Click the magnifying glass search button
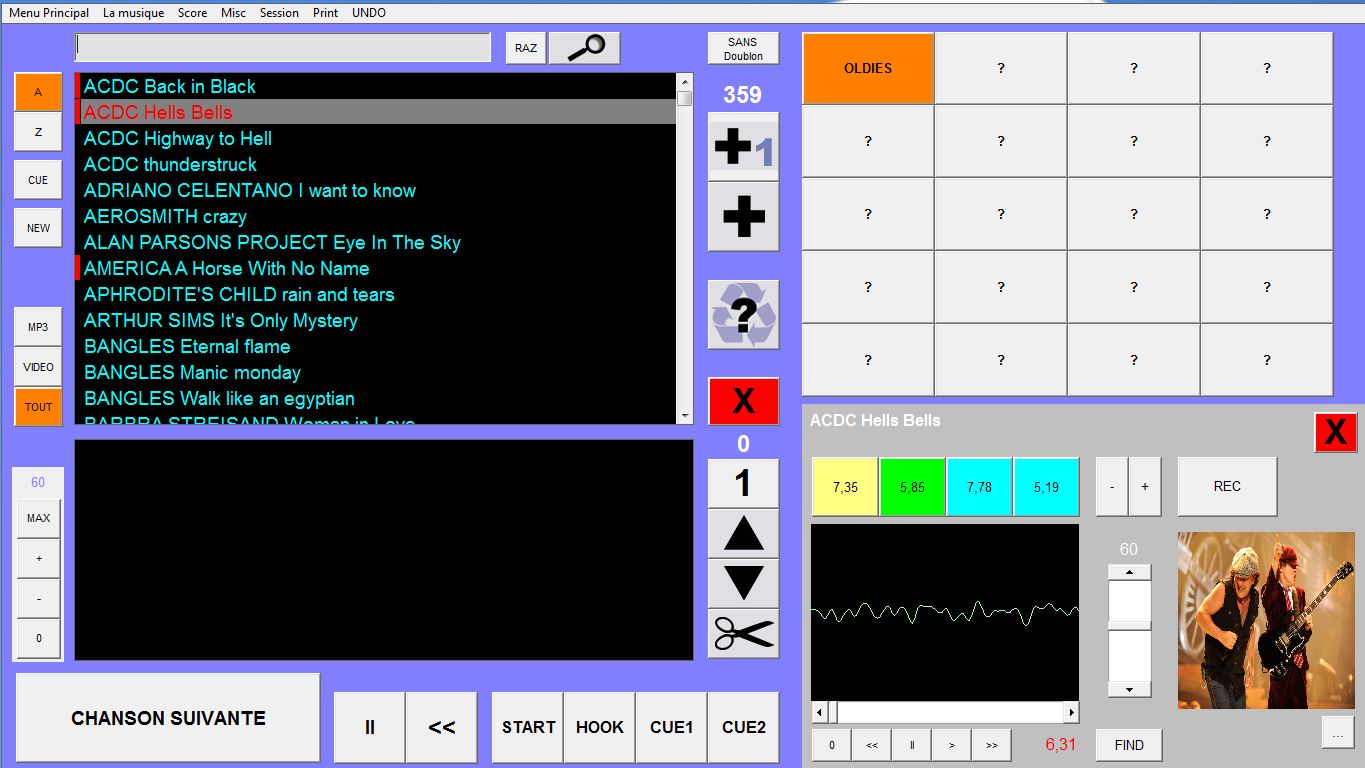This screenshot has height=768, width=1365. coord(585,47)
